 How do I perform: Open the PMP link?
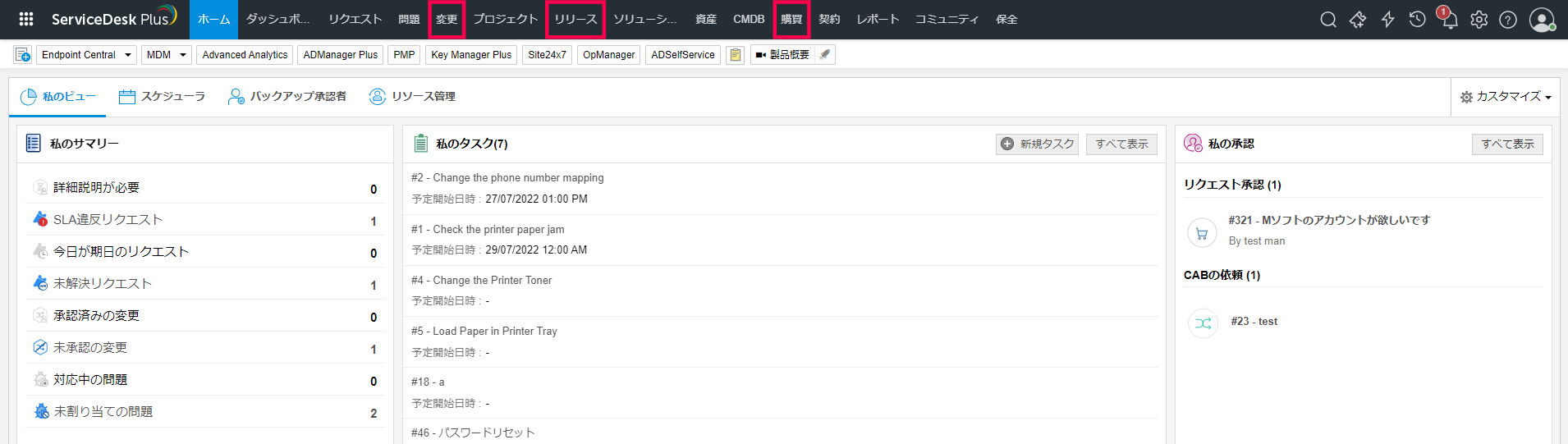[x=404, y=55]
